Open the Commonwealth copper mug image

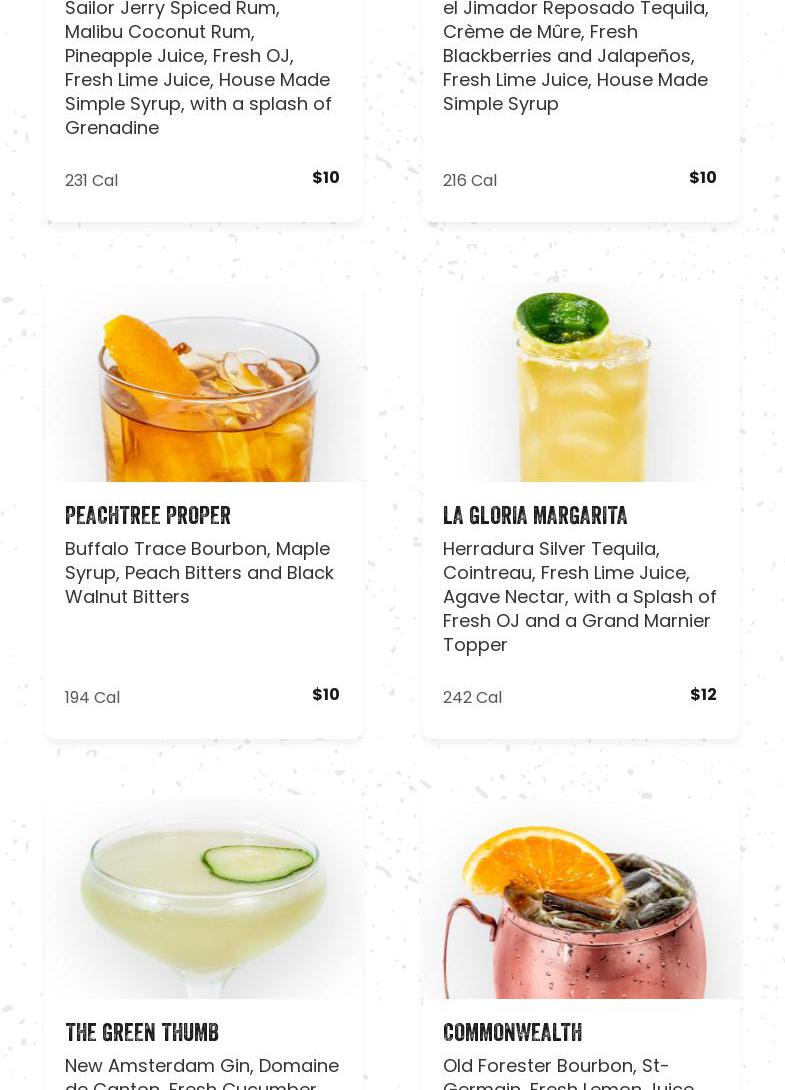tap(581, 899)
